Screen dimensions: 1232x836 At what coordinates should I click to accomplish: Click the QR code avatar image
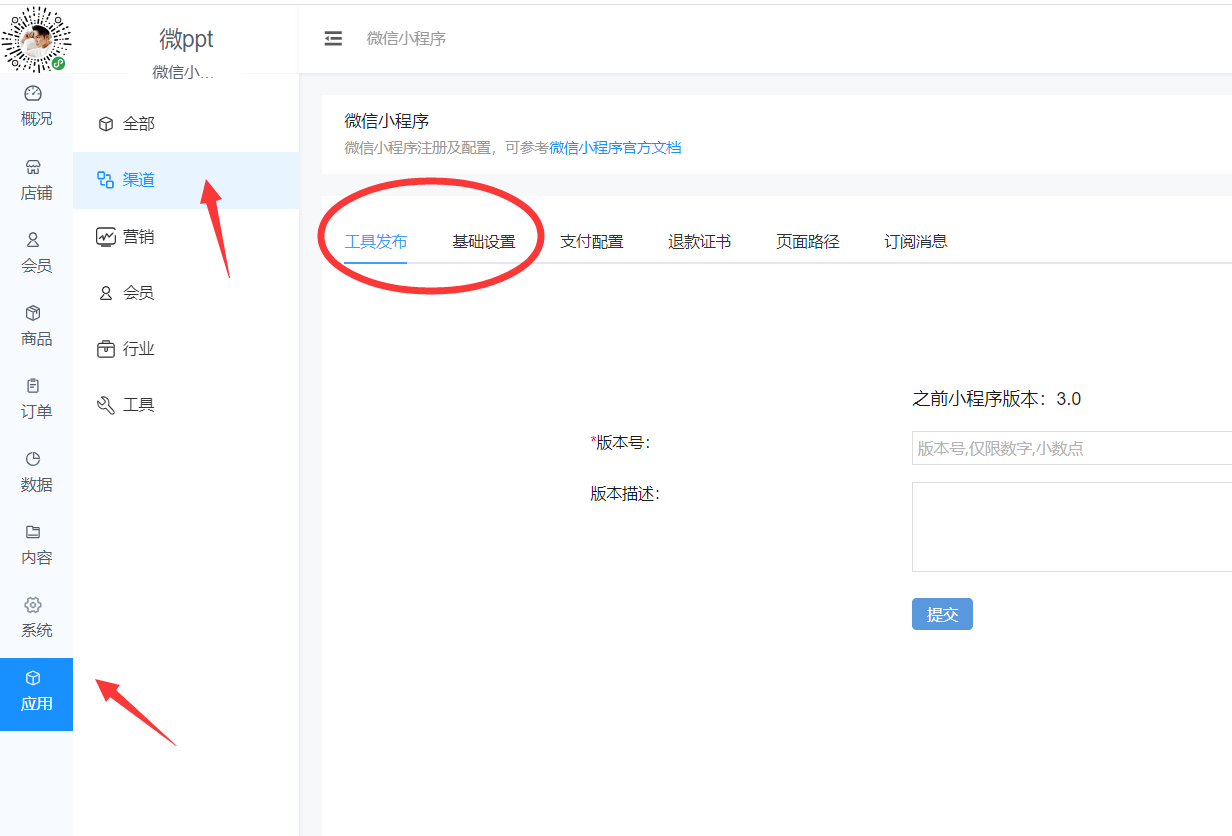(x=37, y=38)
